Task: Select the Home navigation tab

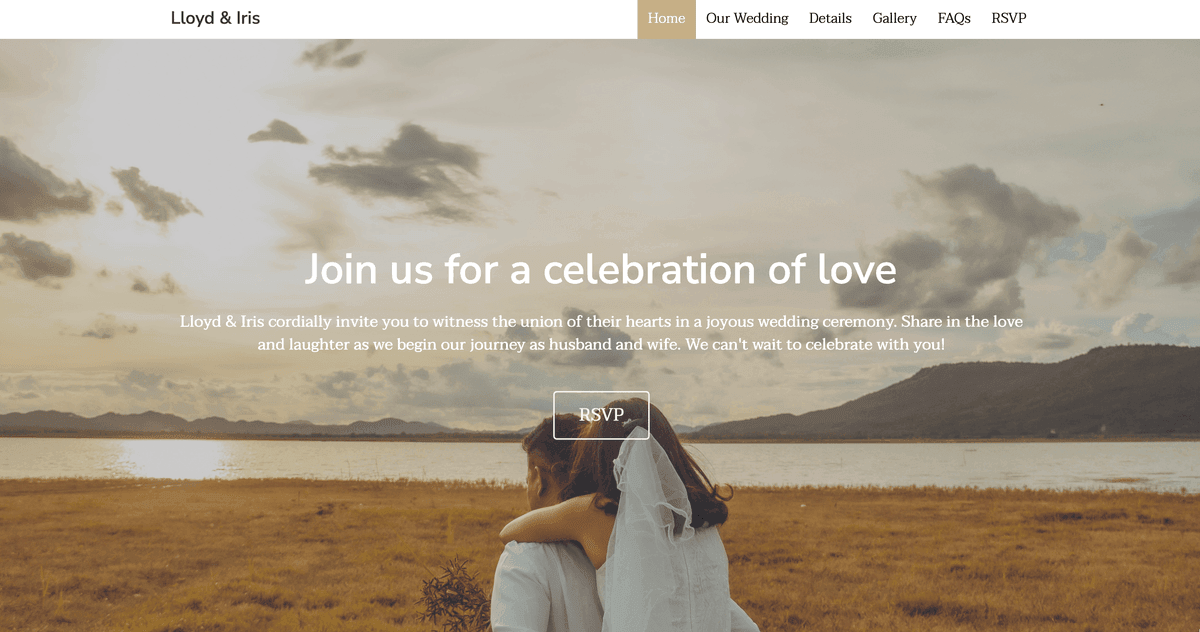Action: click(666, 19)
